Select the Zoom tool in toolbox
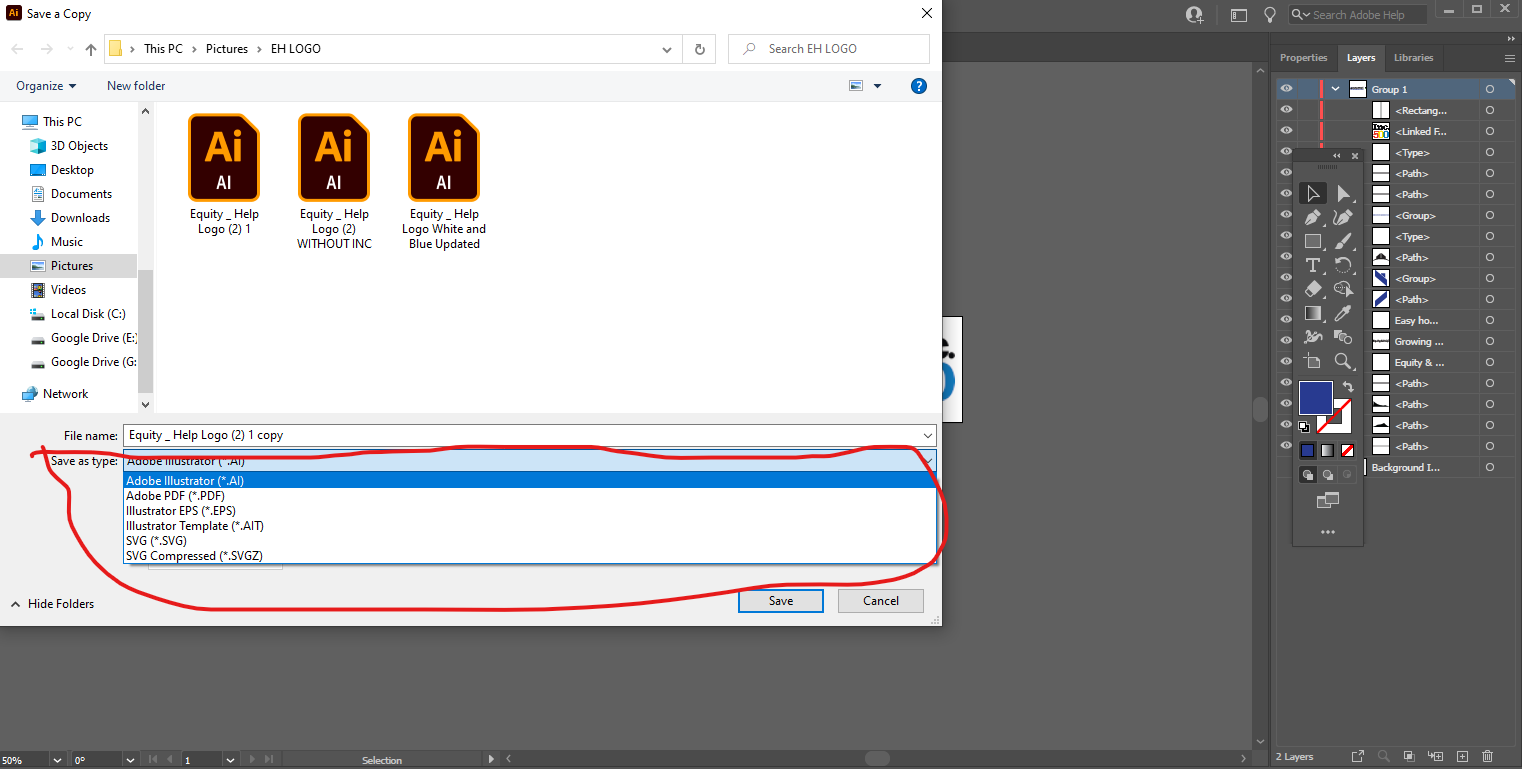This screenshot has height=769, width=1522. point(1343,361)
